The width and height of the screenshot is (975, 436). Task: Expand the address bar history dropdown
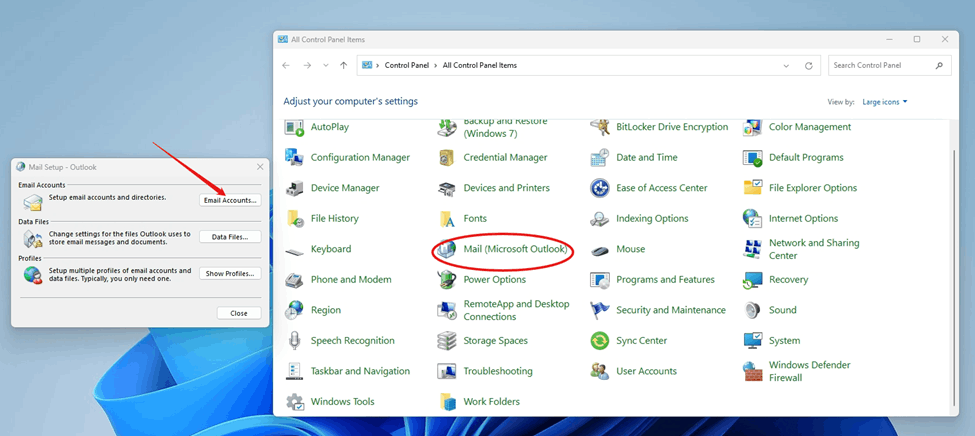tap(787, 65)
